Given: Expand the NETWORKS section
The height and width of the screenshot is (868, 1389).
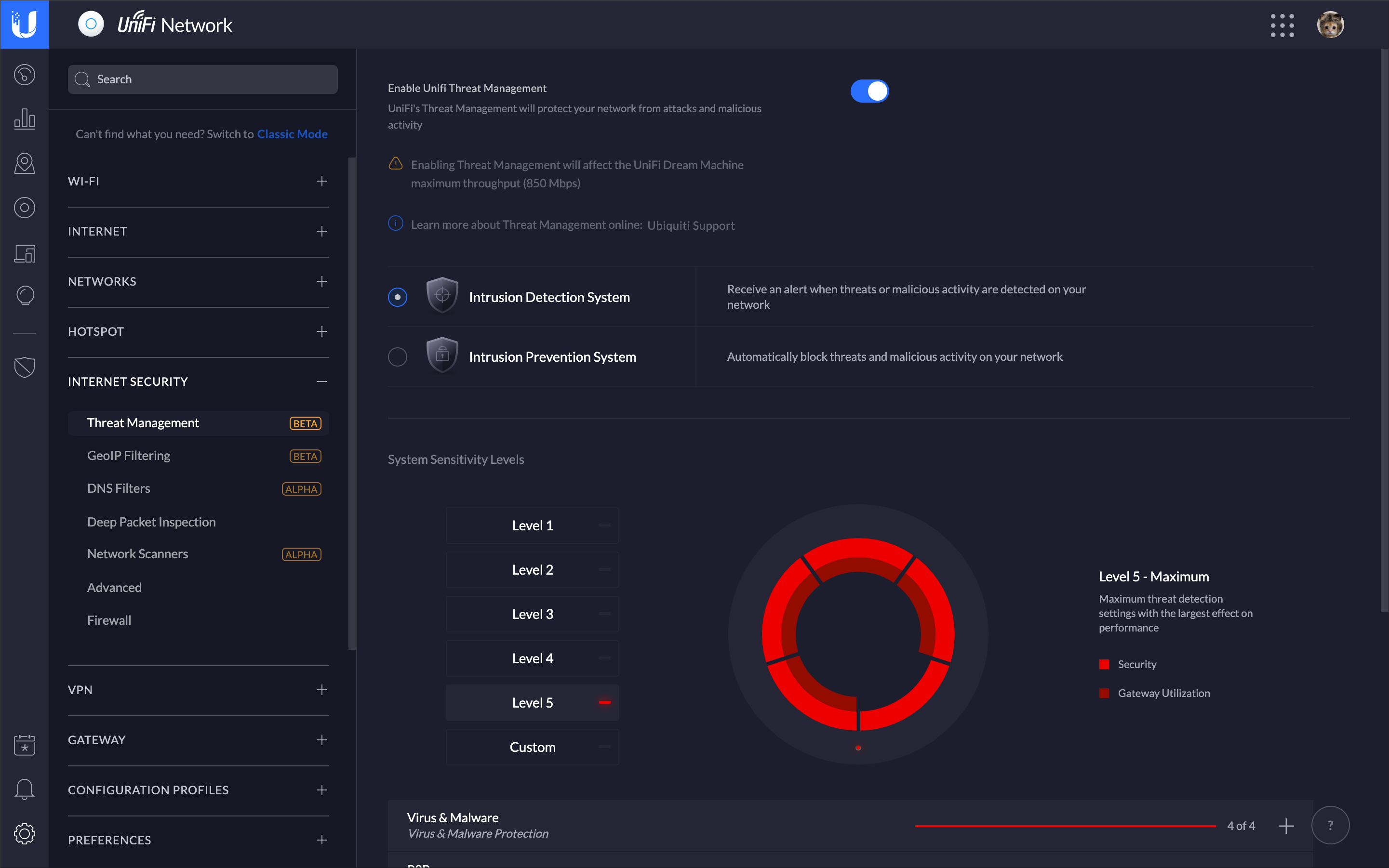Looking at the screenshot, I should point(321,281).
